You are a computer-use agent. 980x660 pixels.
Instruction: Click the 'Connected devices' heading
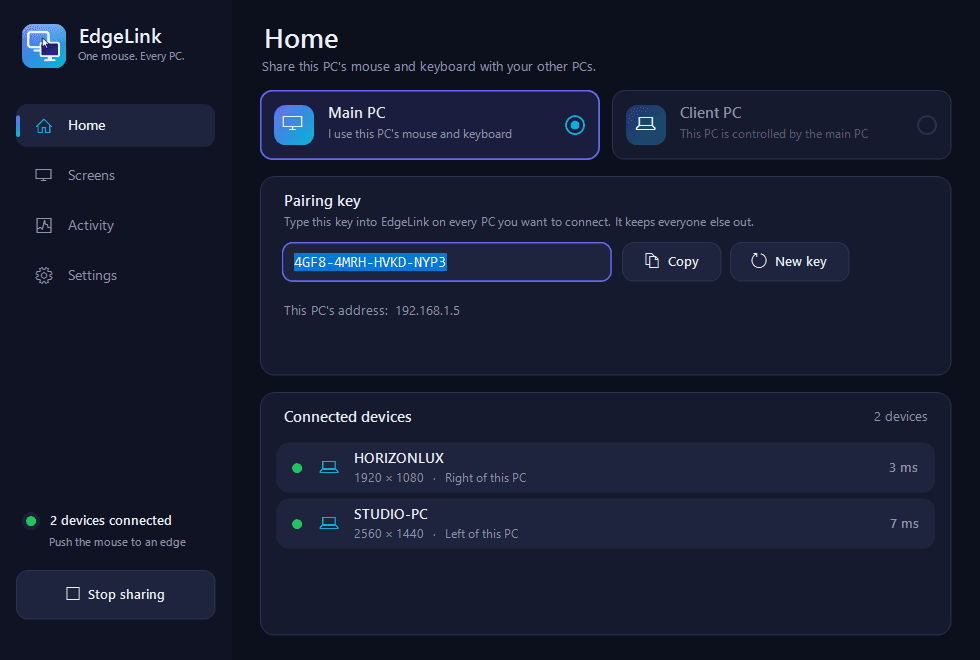click(348, 417)
